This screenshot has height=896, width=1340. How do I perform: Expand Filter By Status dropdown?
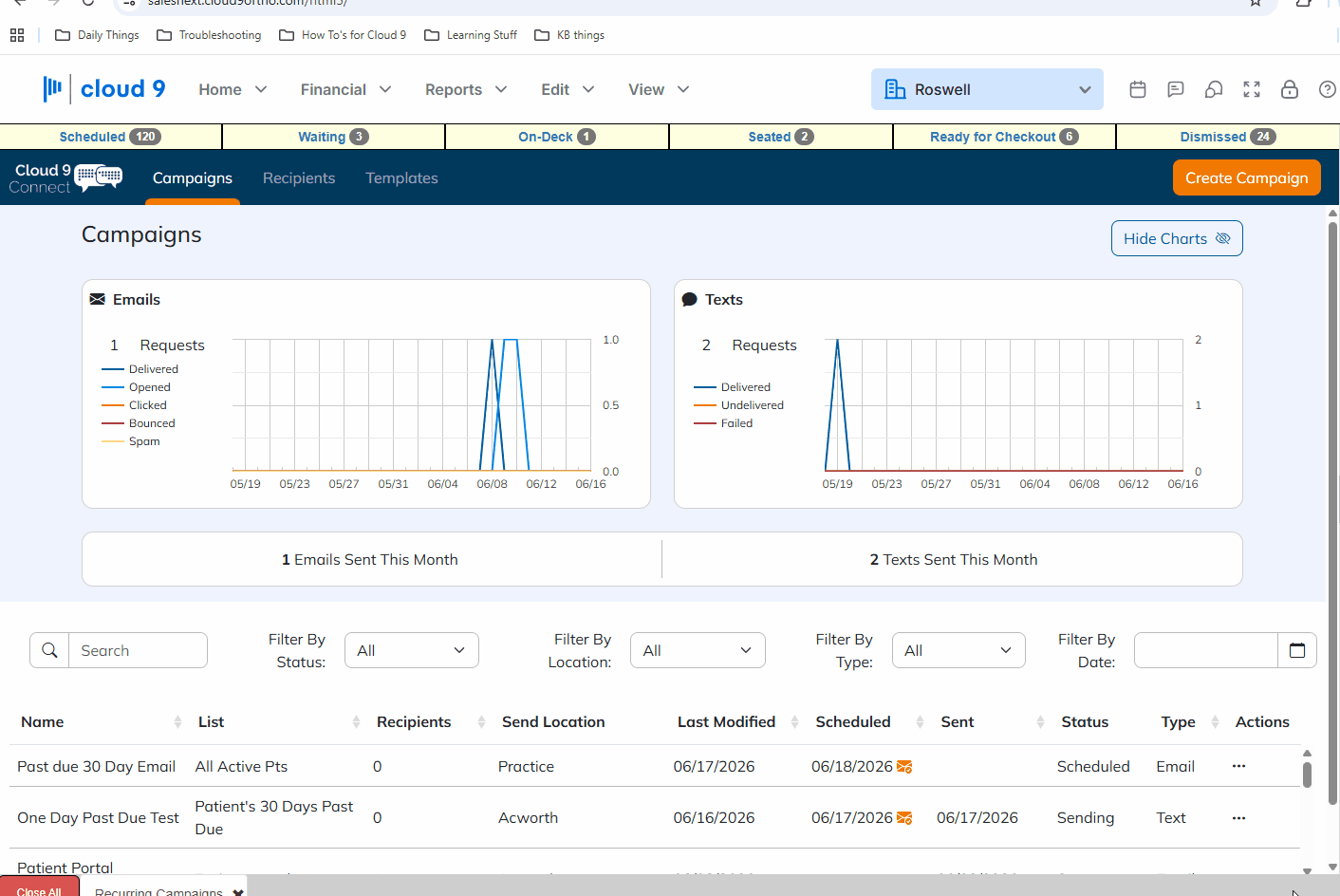click(412, 650)
